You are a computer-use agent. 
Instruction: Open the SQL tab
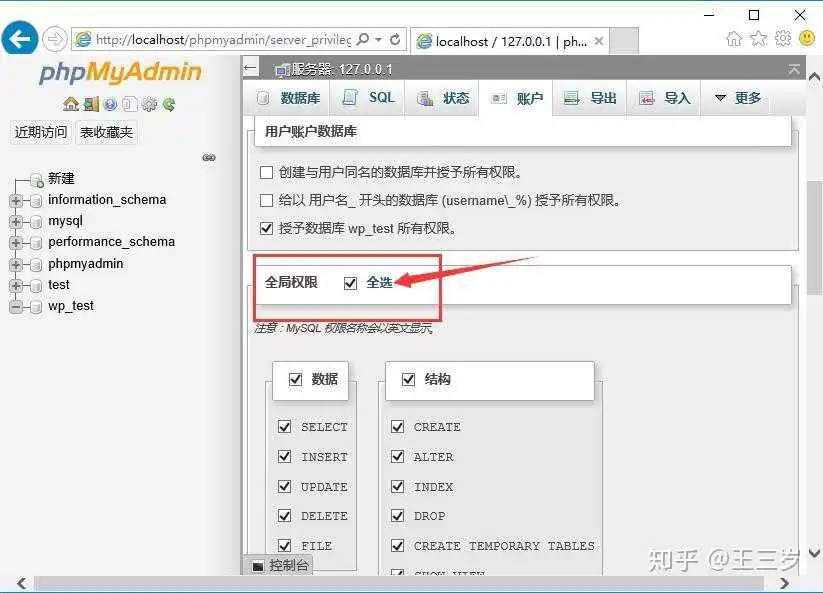pyautogui.click(x=367, y=98)
